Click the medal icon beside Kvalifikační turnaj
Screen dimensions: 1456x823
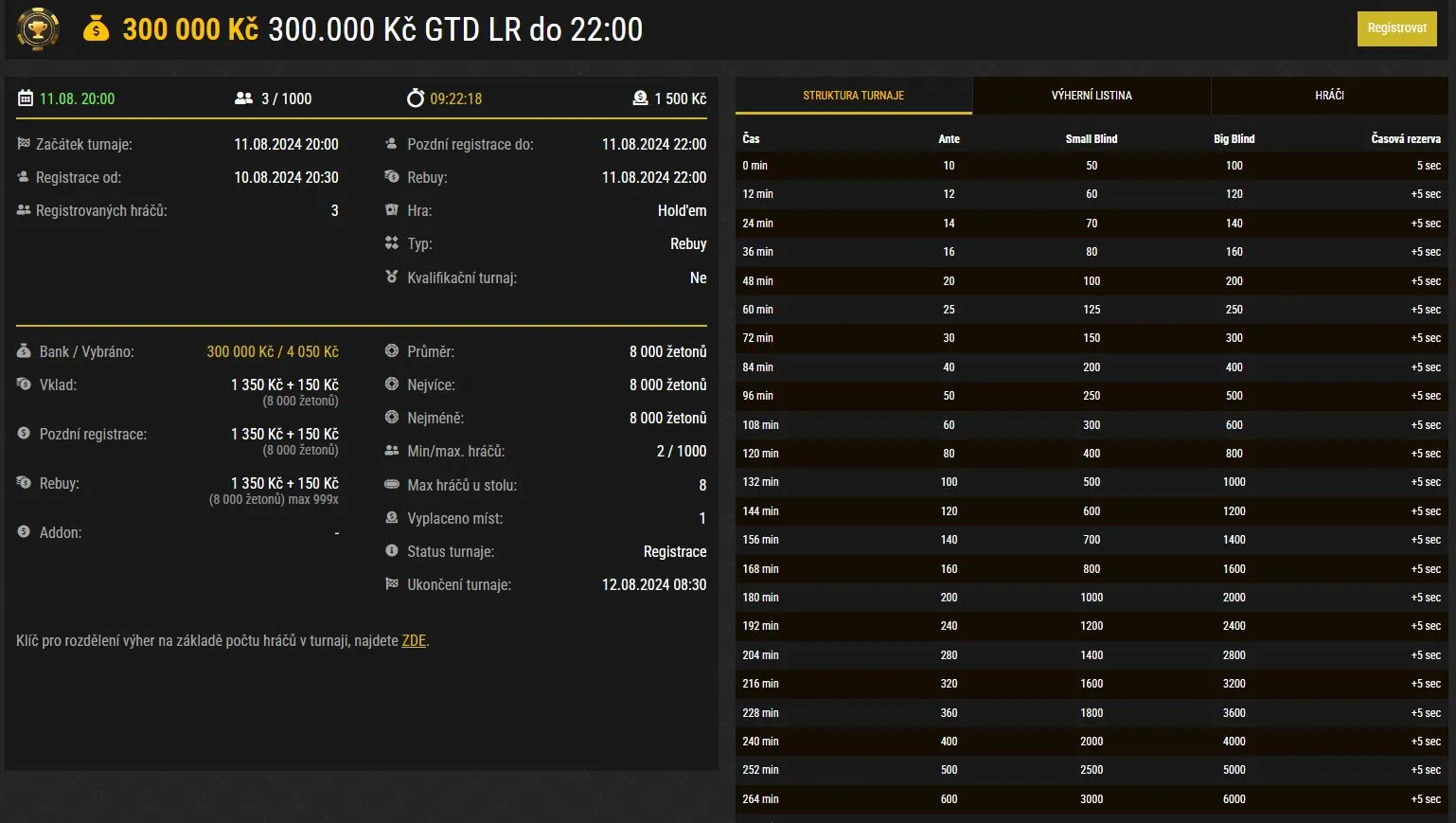[392, 277]
